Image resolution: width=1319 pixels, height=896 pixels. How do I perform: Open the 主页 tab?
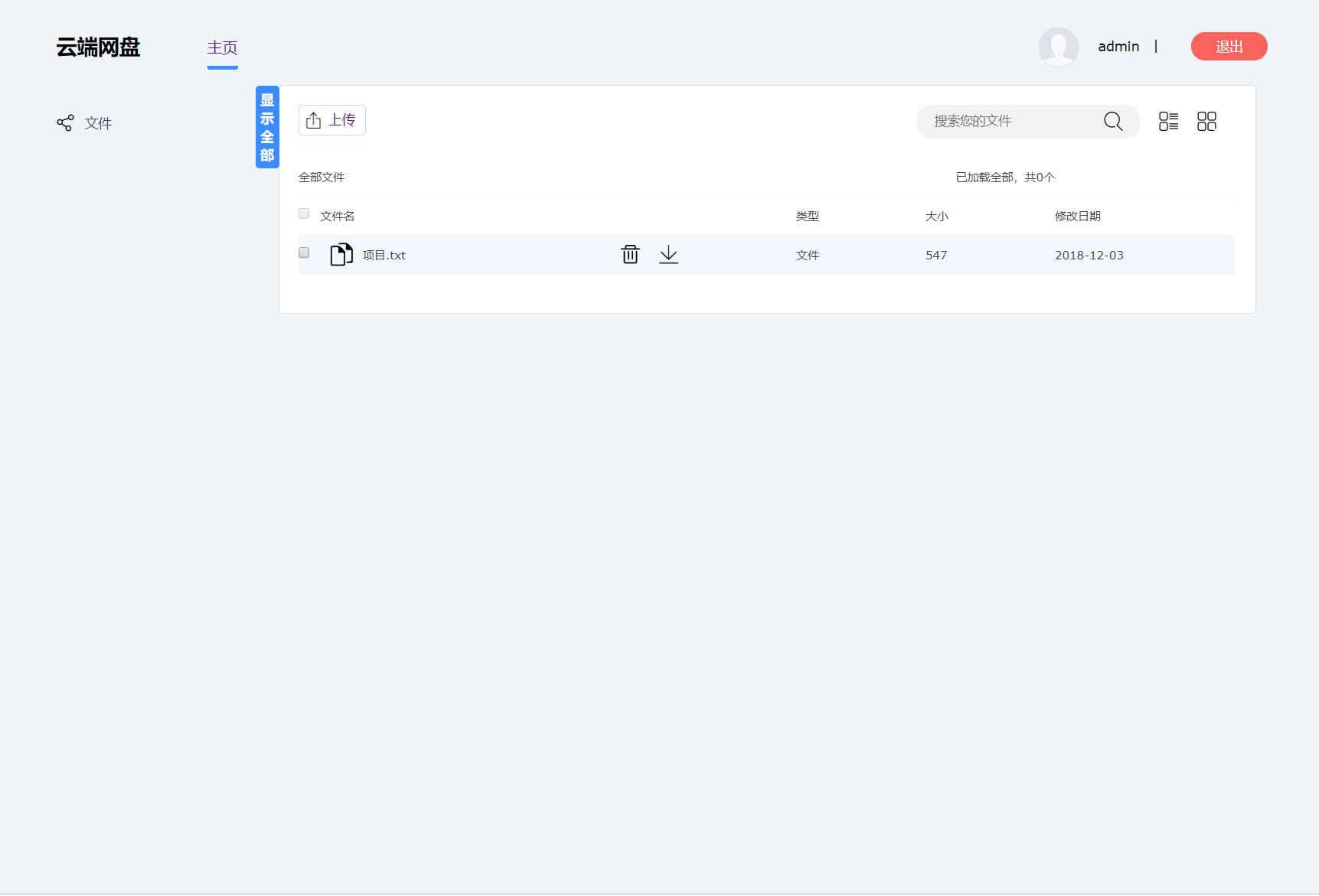click(222, 47)
